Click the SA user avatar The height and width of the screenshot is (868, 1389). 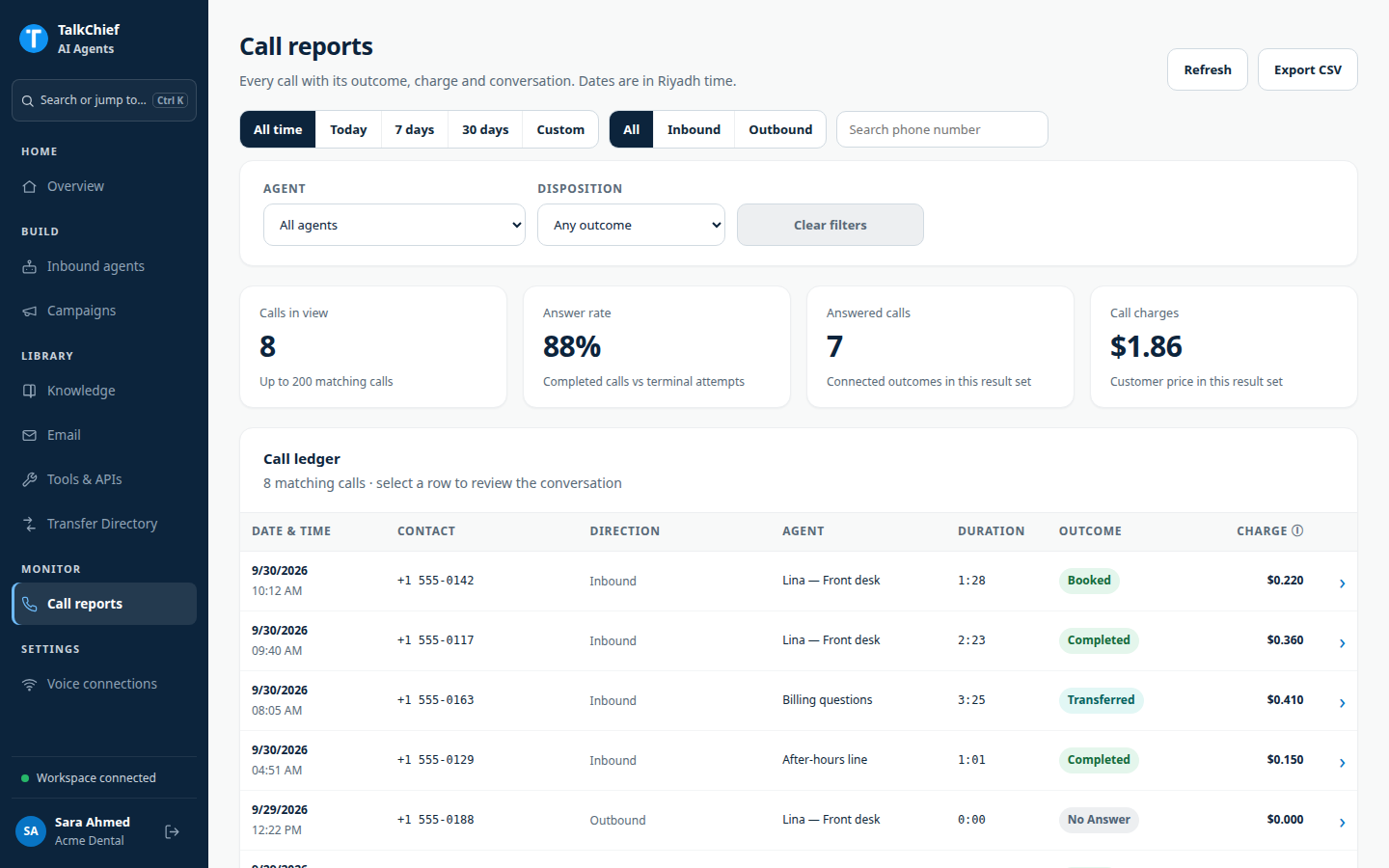point(31,830)
